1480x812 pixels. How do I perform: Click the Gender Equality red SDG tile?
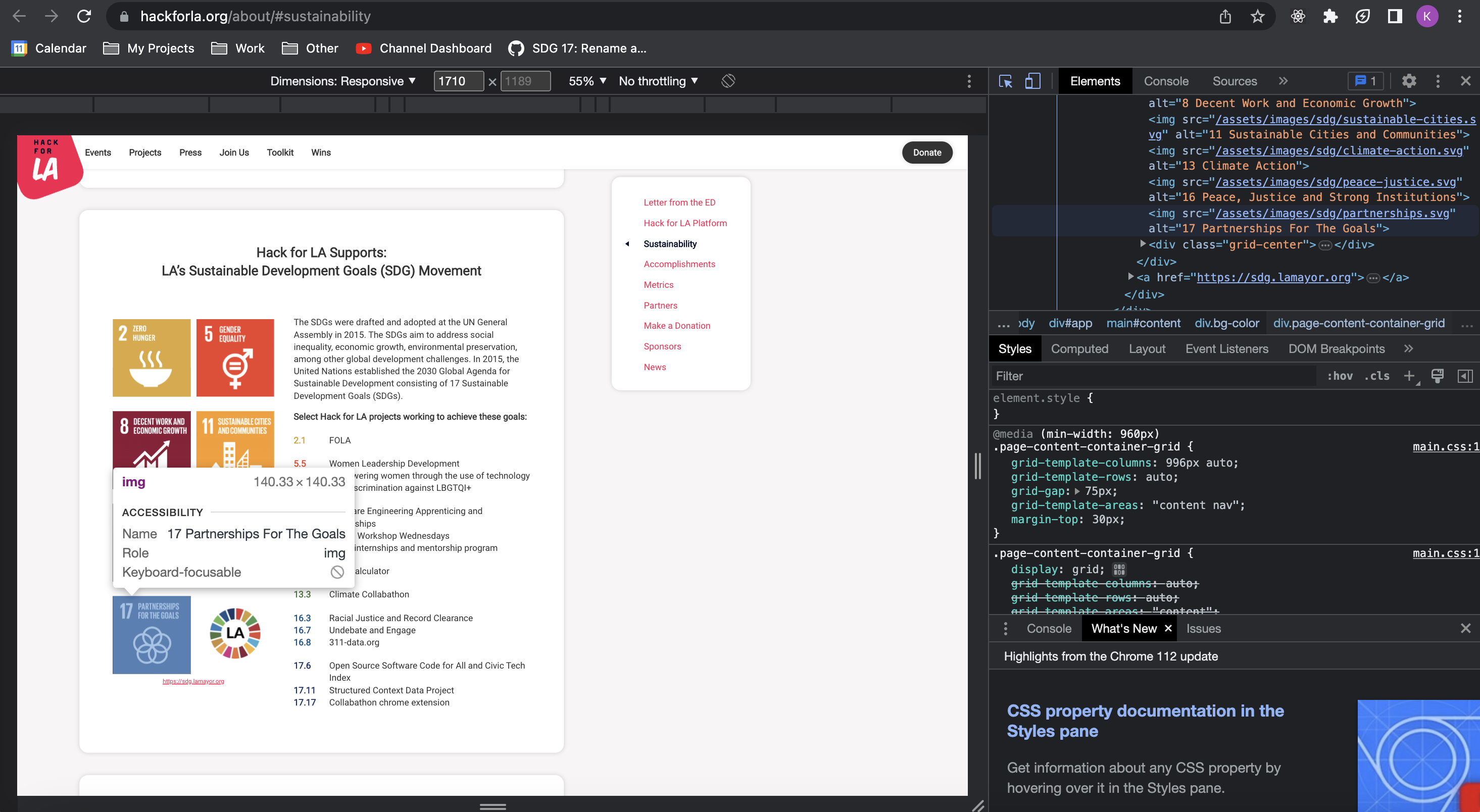[x=235, y=357]
